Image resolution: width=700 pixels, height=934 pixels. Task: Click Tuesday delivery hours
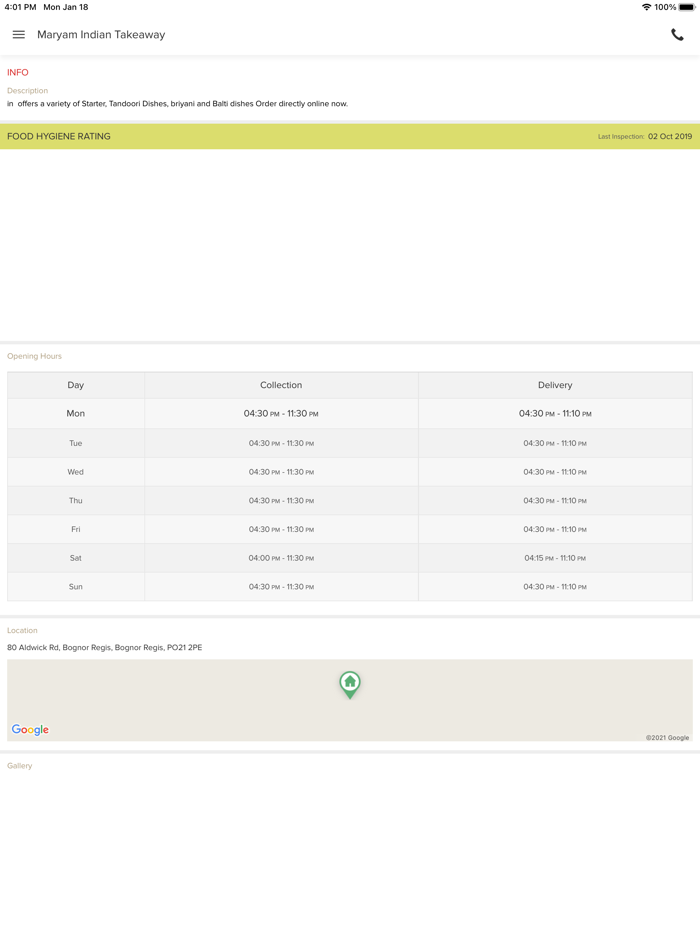[x=555, y=443]
